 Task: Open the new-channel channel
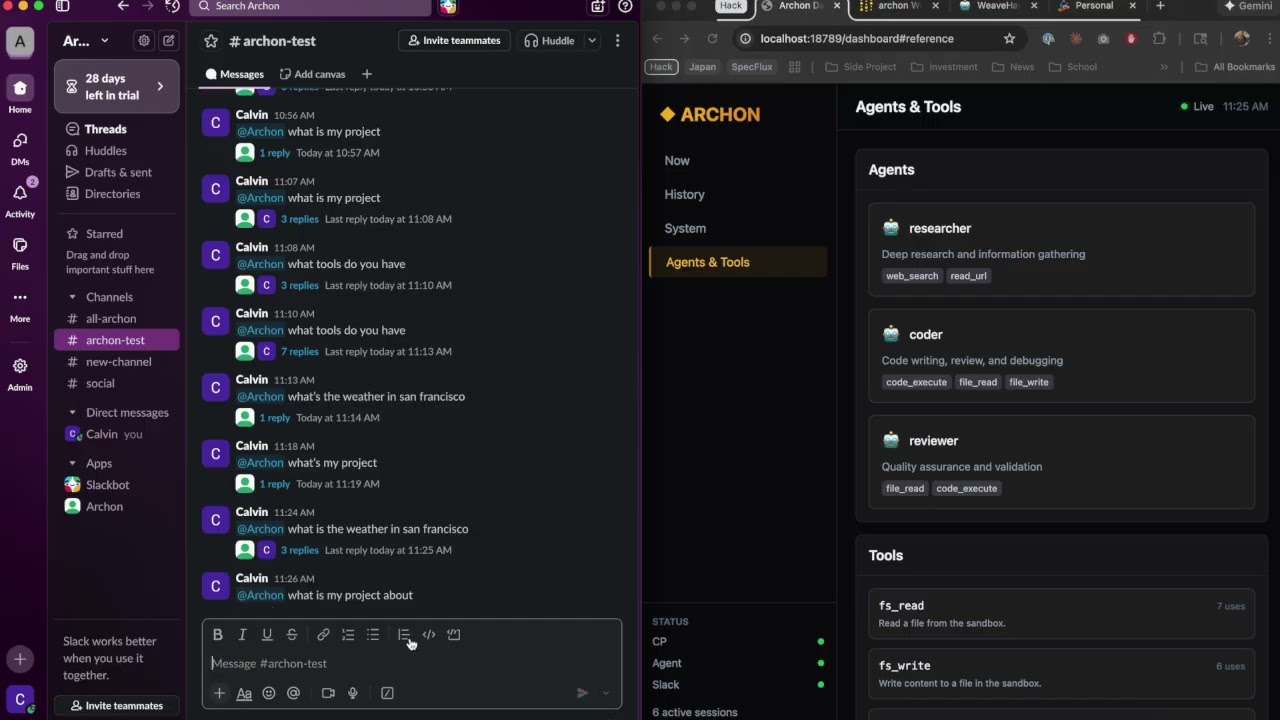[117, 362]
